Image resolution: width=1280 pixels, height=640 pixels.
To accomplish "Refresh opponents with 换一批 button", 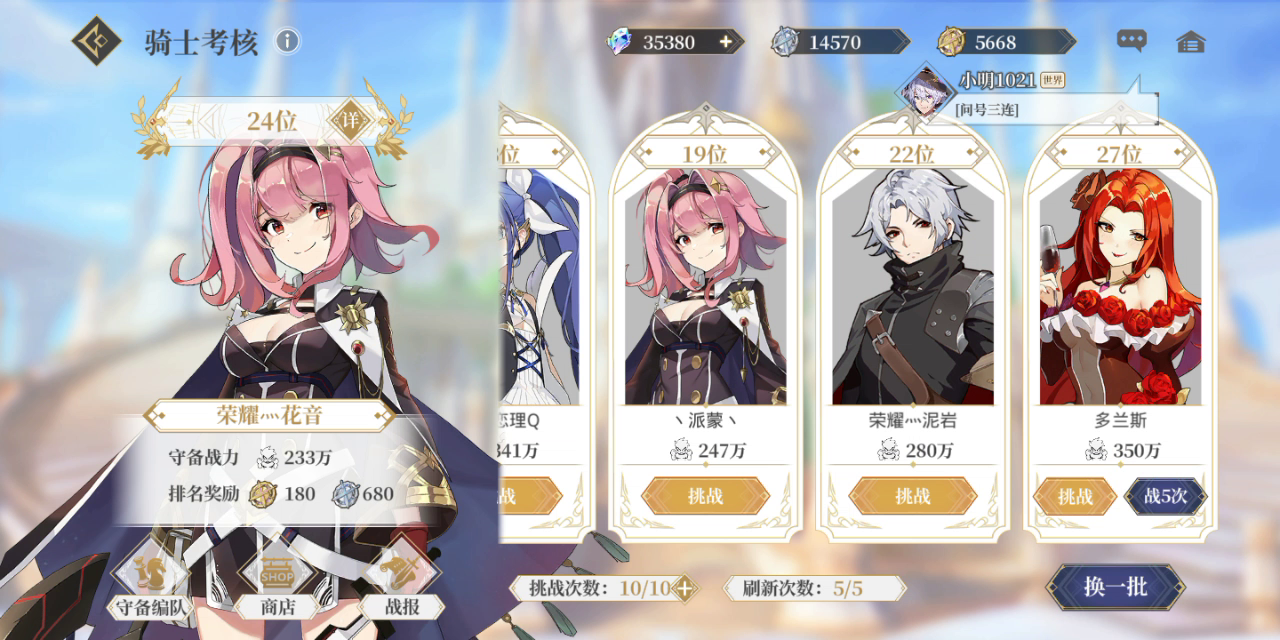I will [x=1116, y=587].
